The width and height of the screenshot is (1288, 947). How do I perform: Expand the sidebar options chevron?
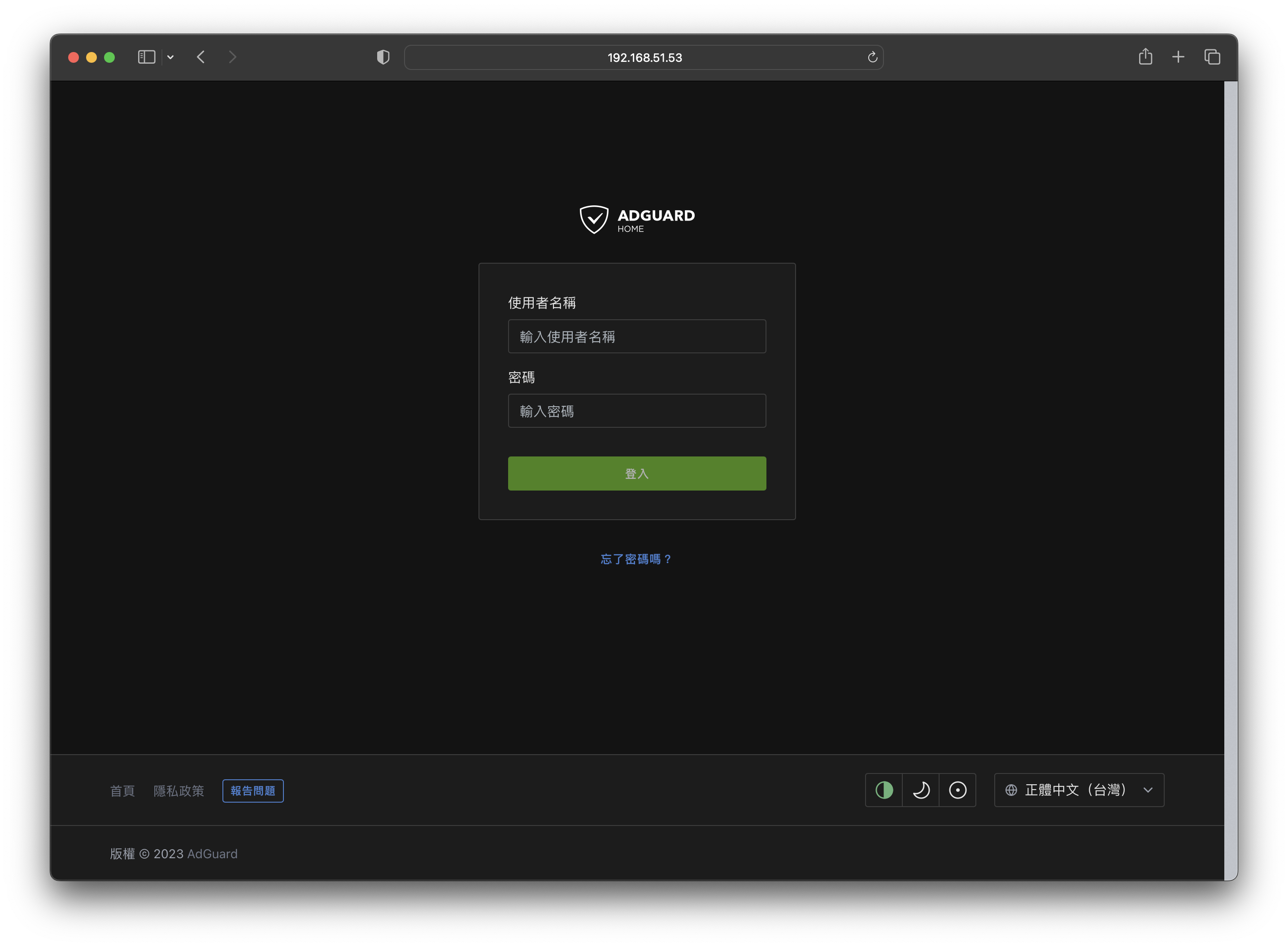coord(170,57)
